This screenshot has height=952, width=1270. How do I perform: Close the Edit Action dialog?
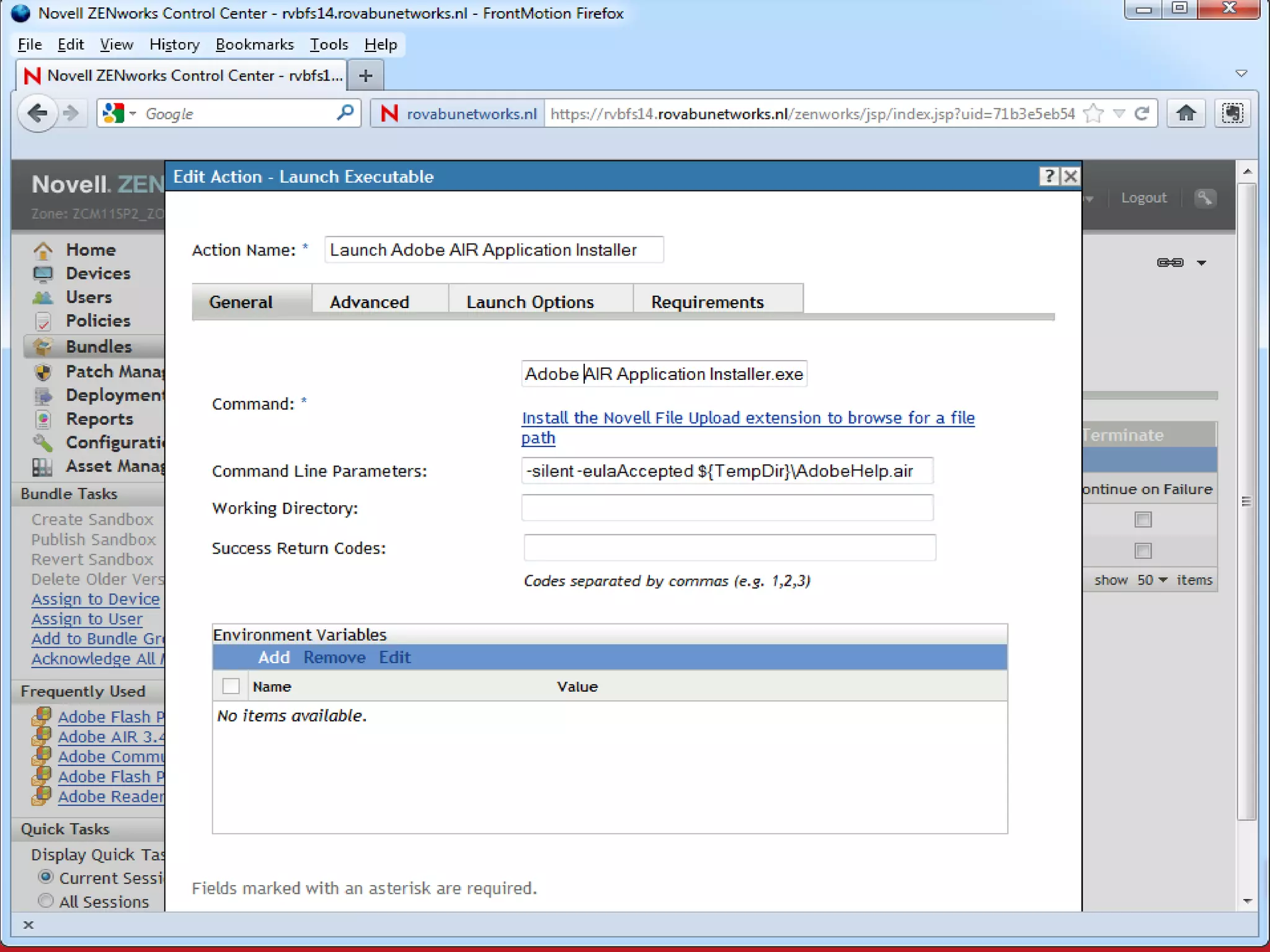(1070, 177)
